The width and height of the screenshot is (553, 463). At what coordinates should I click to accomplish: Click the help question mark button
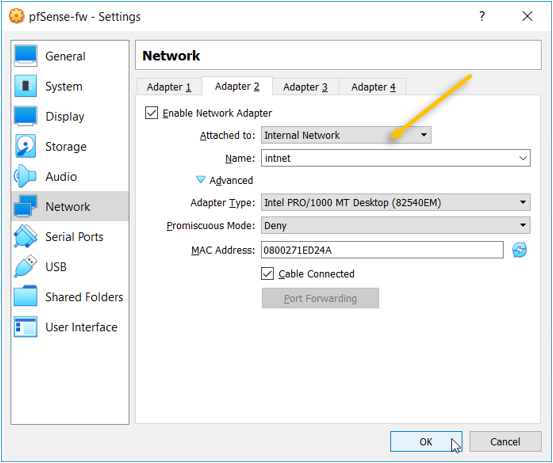pos(482,16)
